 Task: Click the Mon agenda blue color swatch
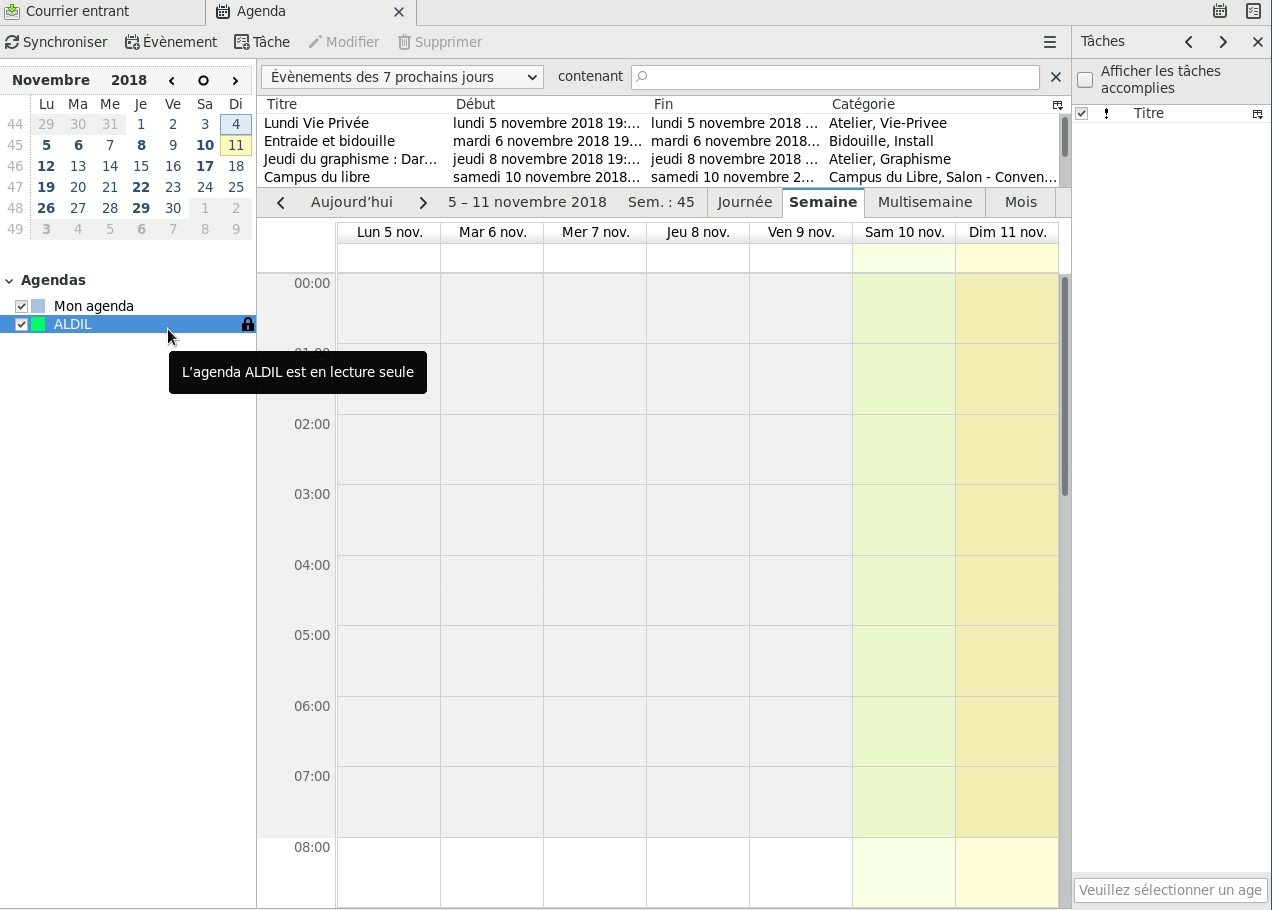pyautogui.click(x=38, y=306)
